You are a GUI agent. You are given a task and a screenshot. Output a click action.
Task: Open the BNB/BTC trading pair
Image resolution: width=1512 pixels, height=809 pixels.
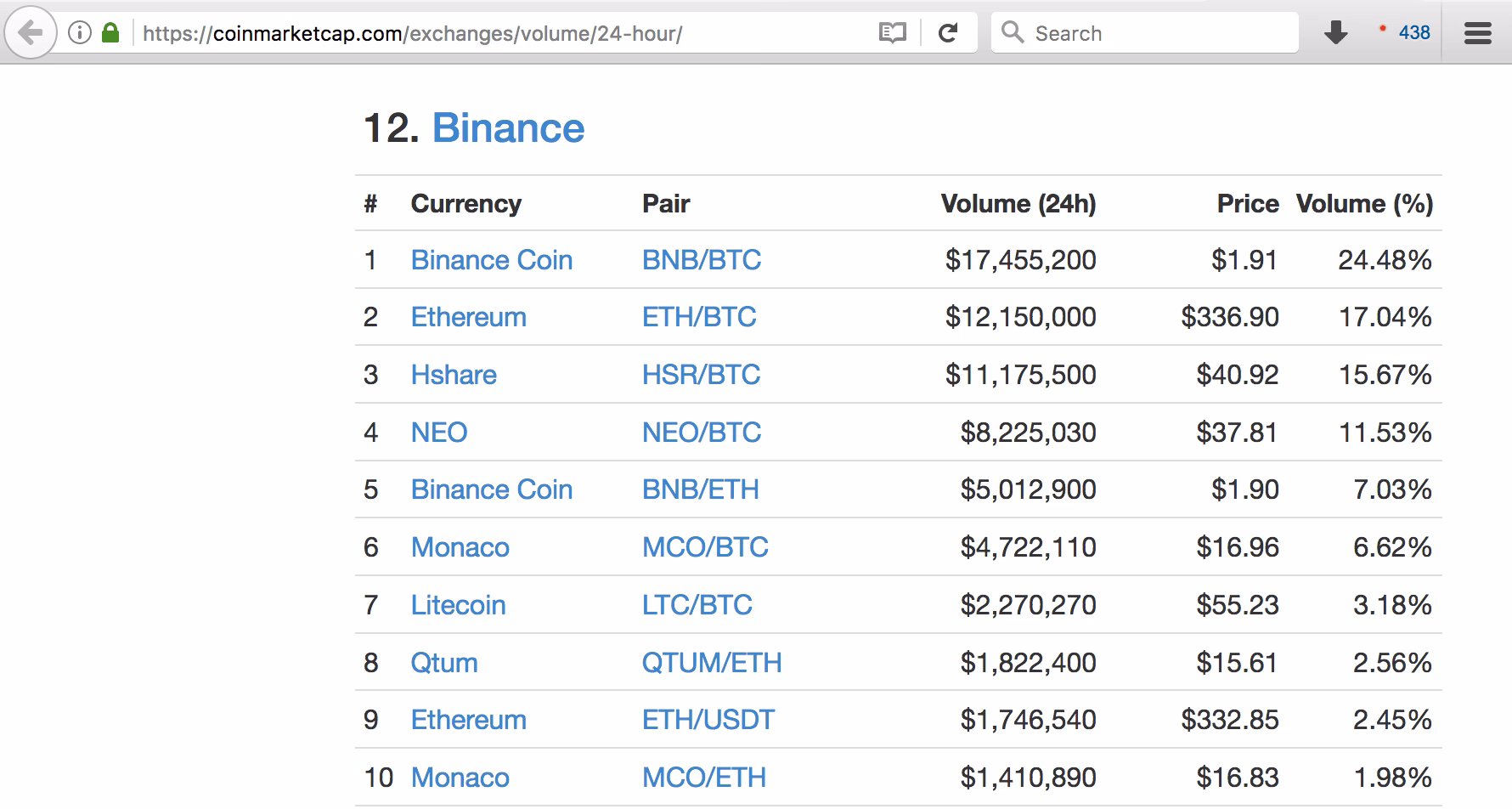point(702,260)
